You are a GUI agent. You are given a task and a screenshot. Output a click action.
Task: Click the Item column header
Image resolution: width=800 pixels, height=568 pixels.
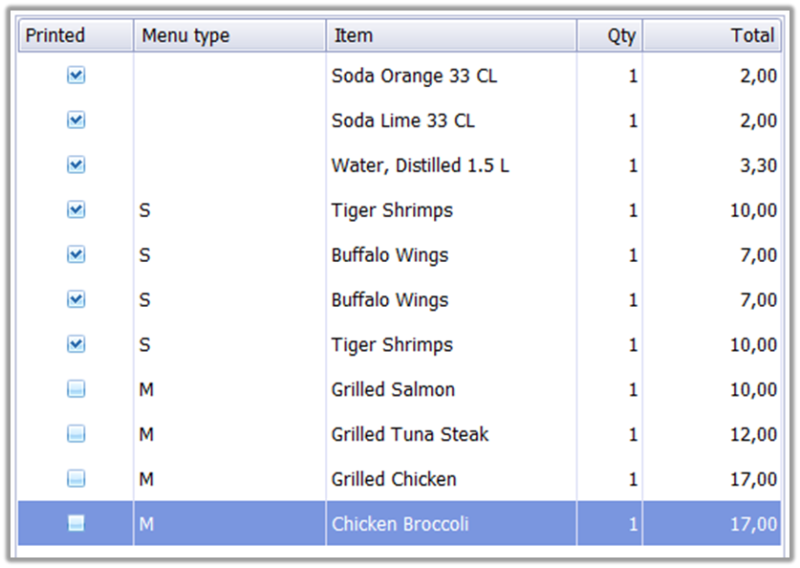(452, 36)
